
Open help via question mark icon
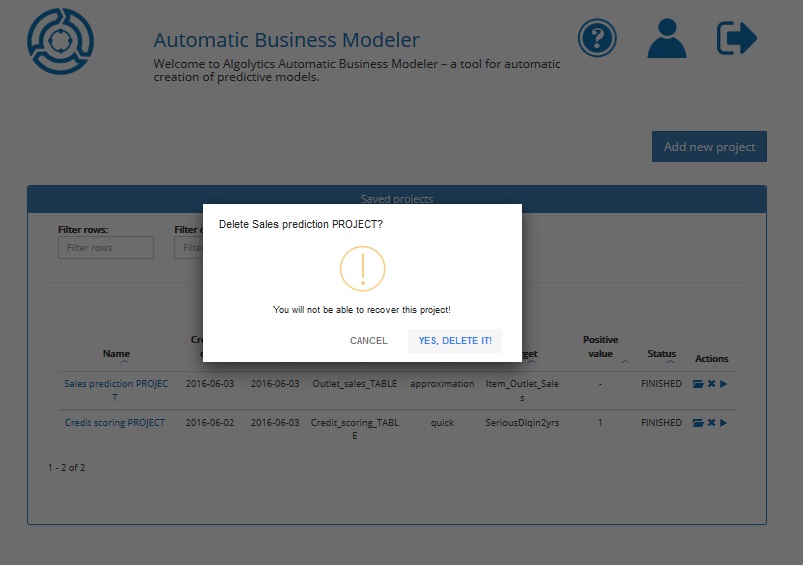coord(597,39)
